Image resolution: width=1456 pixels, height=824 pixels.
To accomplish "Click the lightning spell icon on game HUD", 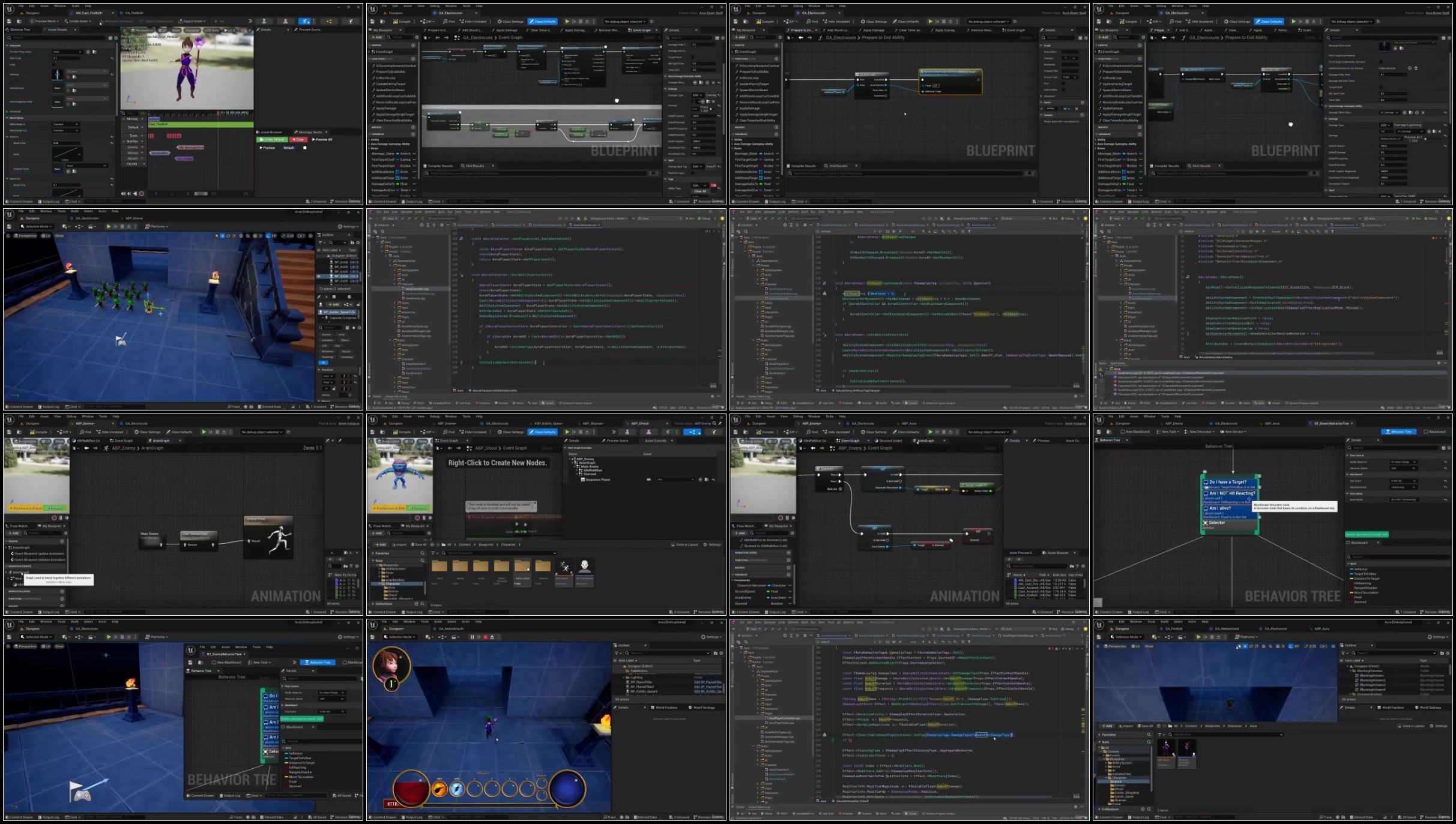I will (x=457, y=789).
